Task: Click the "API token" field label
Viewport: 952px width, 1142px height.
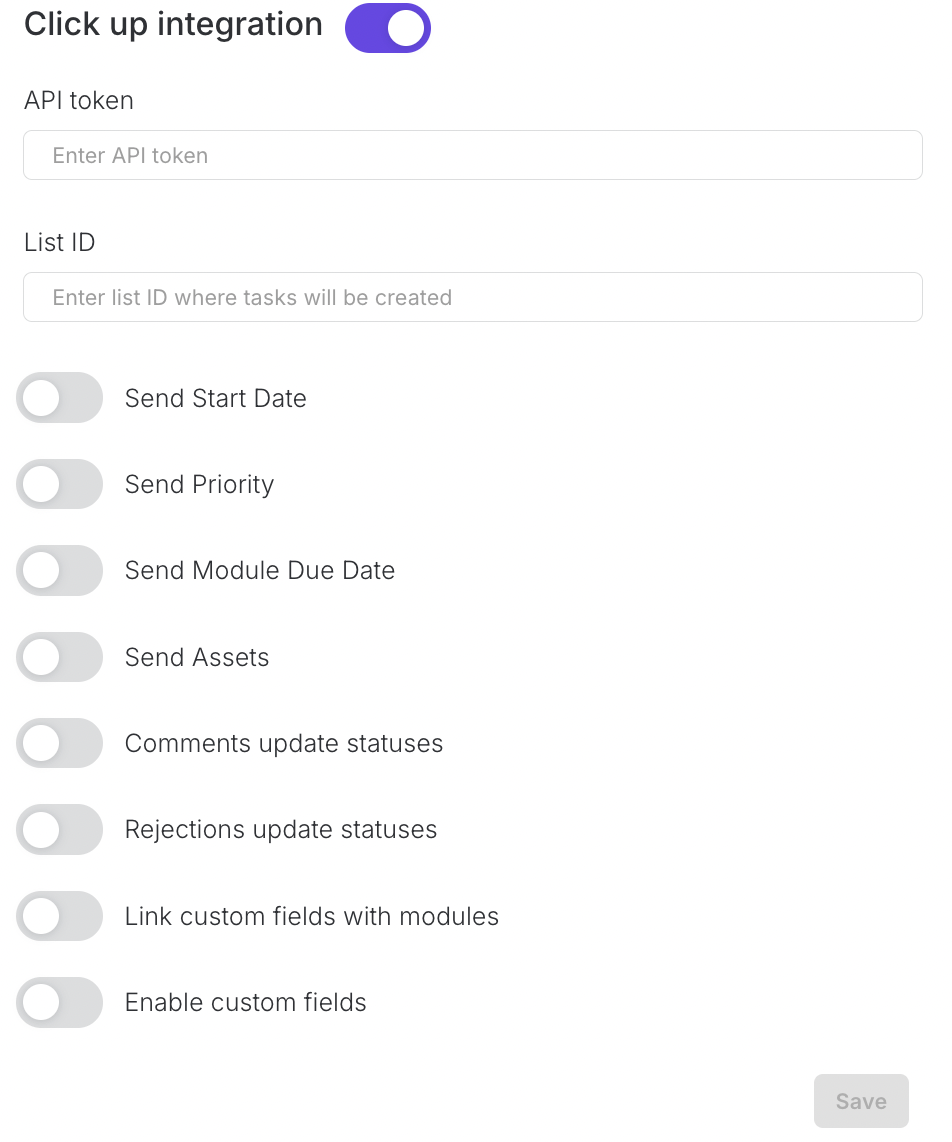Action: [x=79, y=100]
